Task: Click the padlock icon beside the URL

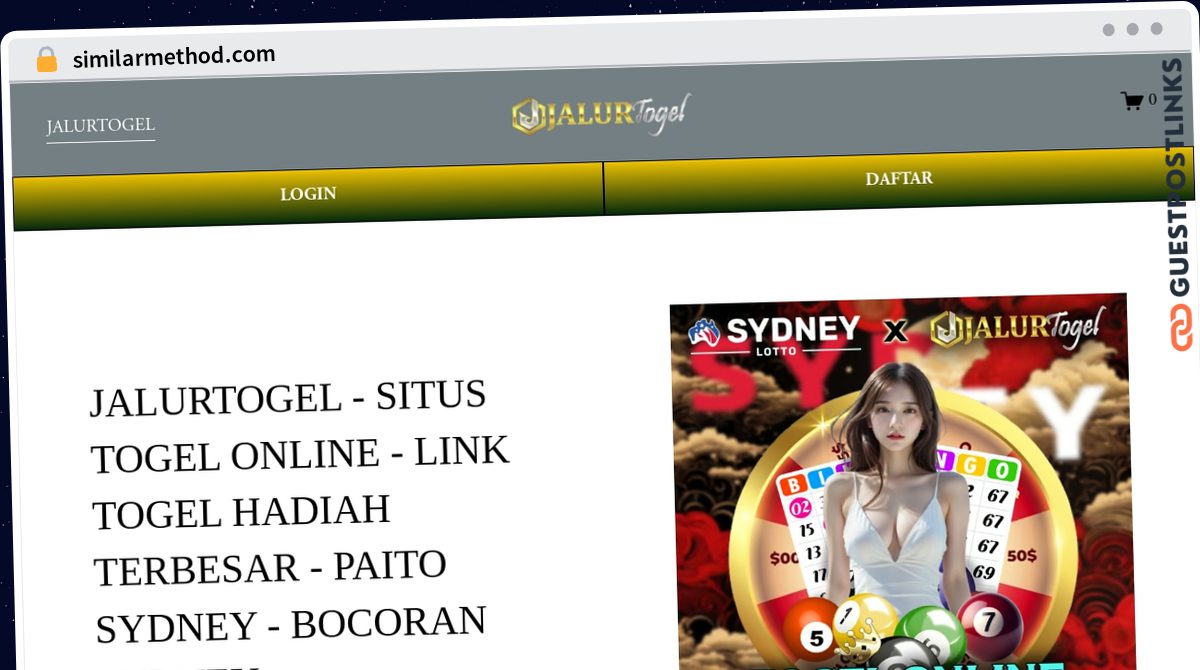Action: [x=47, y=59]
